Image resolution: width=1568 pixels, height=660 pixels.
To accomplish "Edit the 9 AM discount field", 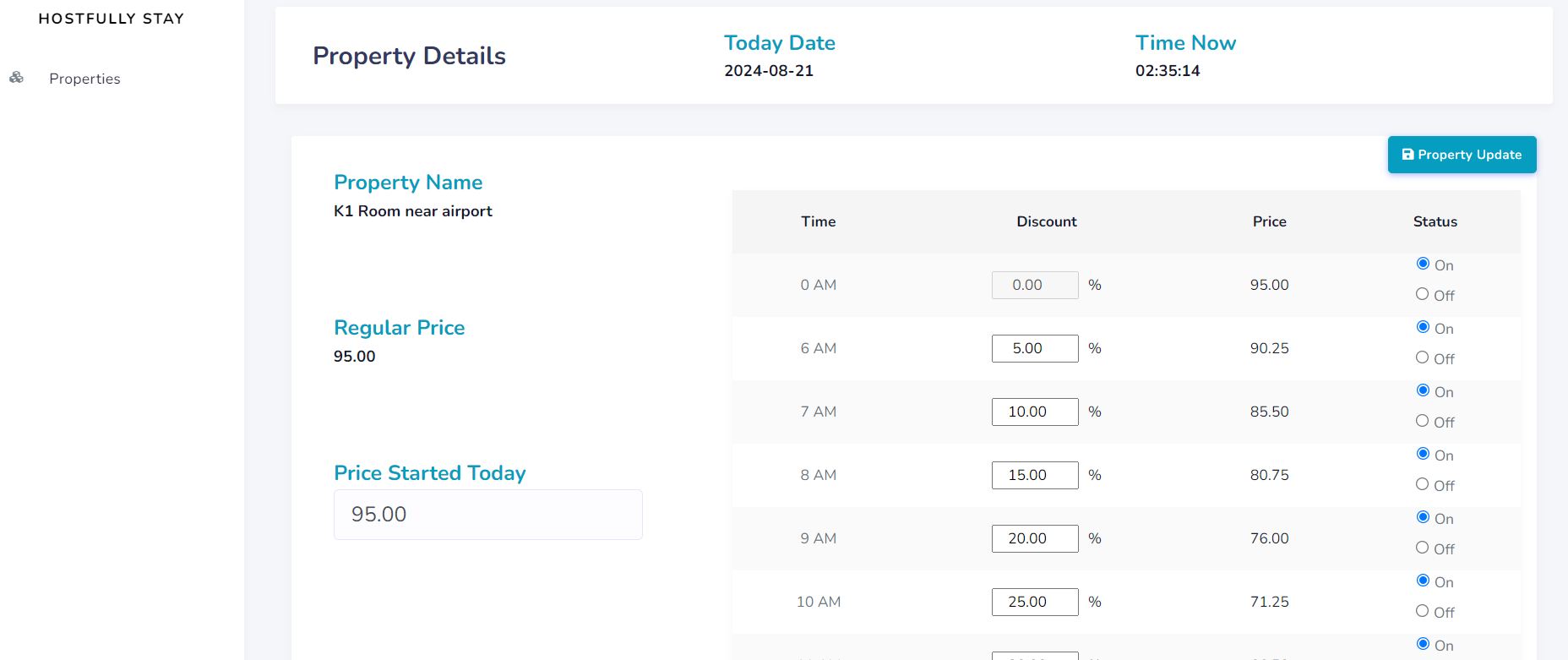I will (1034, 538).
